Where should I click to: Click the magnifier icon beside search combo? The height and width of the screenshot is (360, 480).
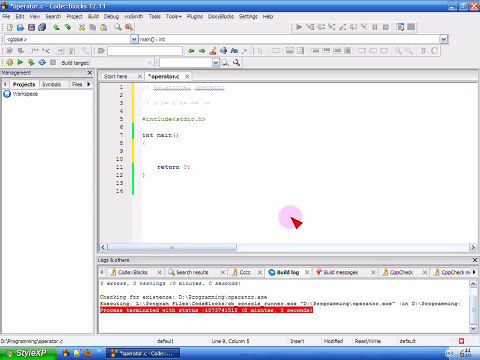pyautogui.click(x=236, y=62)
